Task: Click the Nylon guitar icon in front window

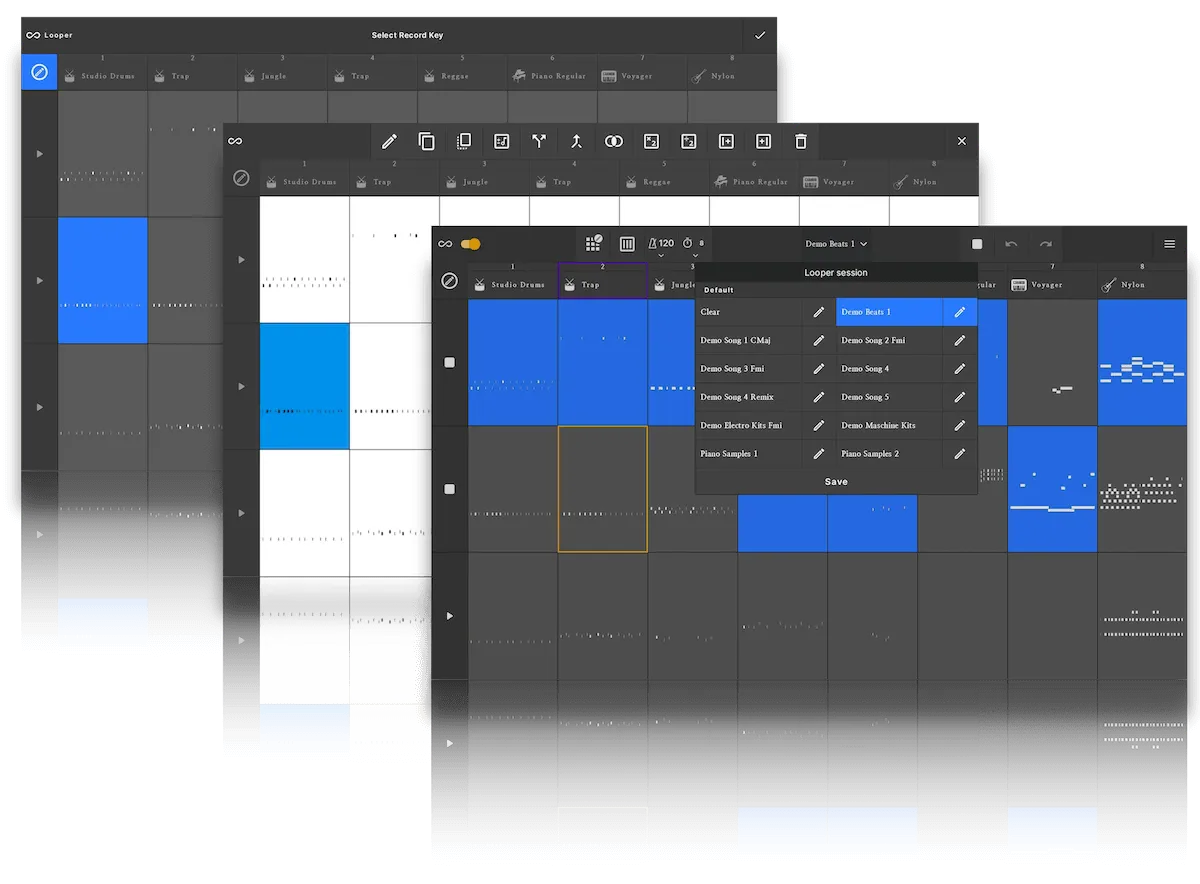Action: tap(1108, 285)
